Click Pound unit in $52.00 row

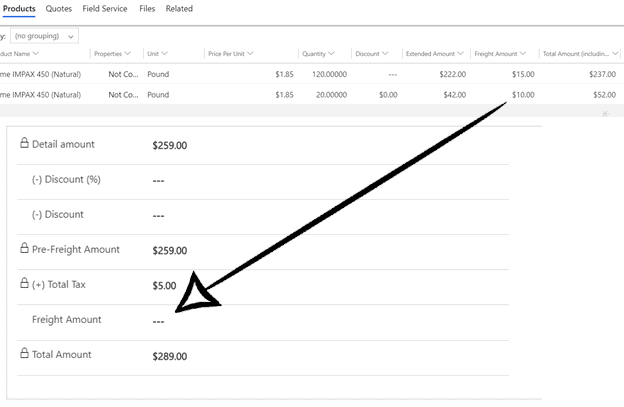(x=158, y=95)
